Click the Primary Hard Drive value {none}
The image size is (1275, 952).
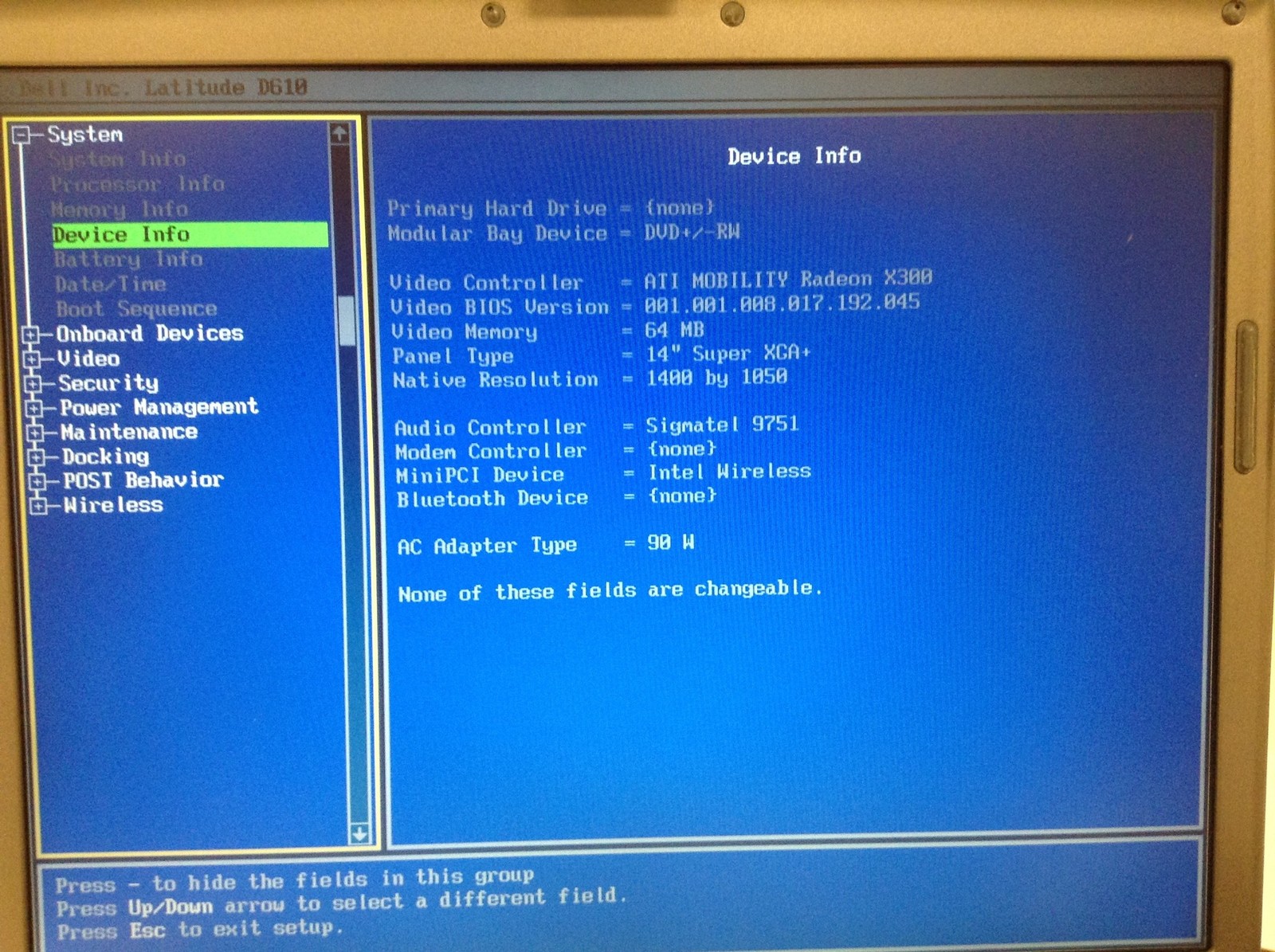pyautogui.click(x=680, y=208)
